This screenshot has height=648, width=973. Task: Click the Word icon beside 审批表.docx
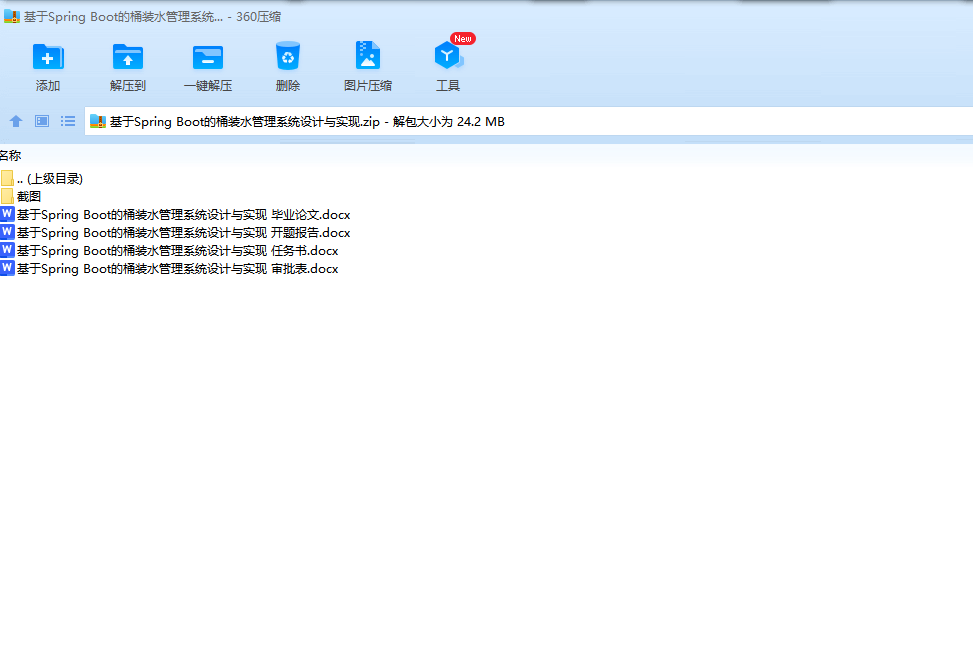tap(7, 268)
